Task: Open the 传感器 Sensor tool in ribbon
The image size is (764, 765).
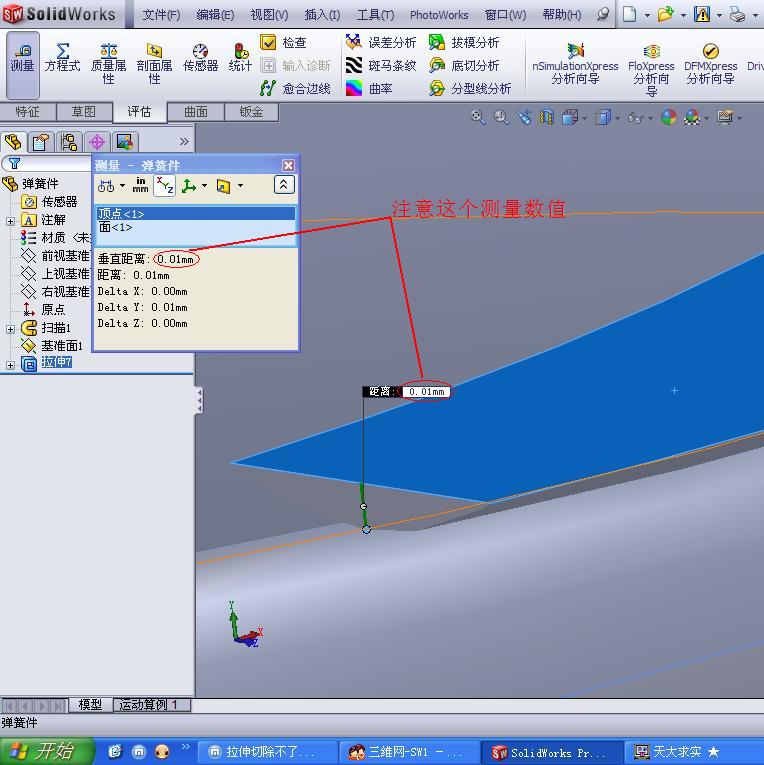Action: pyautogui.click(x=201, y=59)
